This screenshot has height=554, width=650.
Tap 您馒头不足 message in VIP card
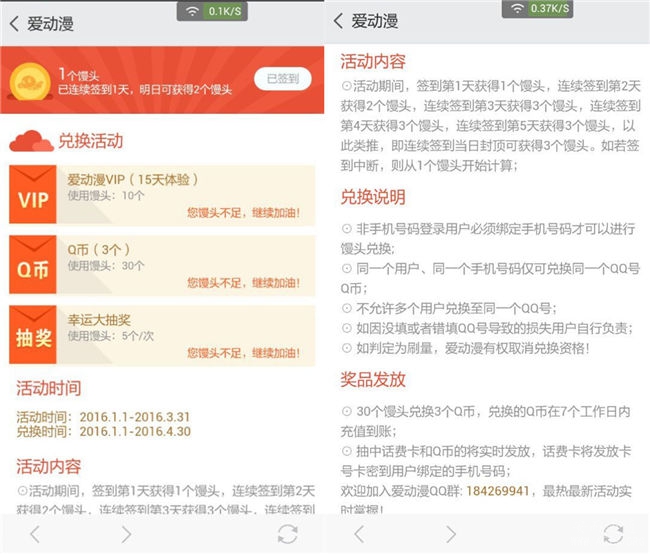click(243, 213)
